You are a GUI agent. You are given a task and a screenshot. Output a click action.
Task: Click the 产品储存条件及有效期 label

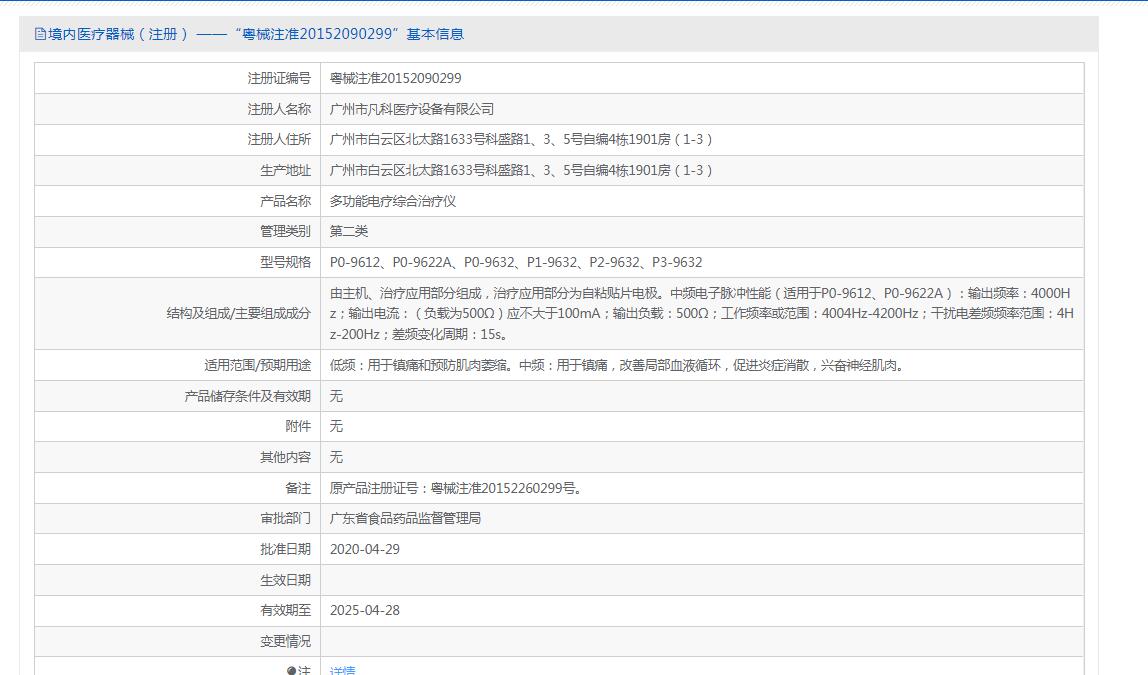pyautogui.click(x=247, y=396)
